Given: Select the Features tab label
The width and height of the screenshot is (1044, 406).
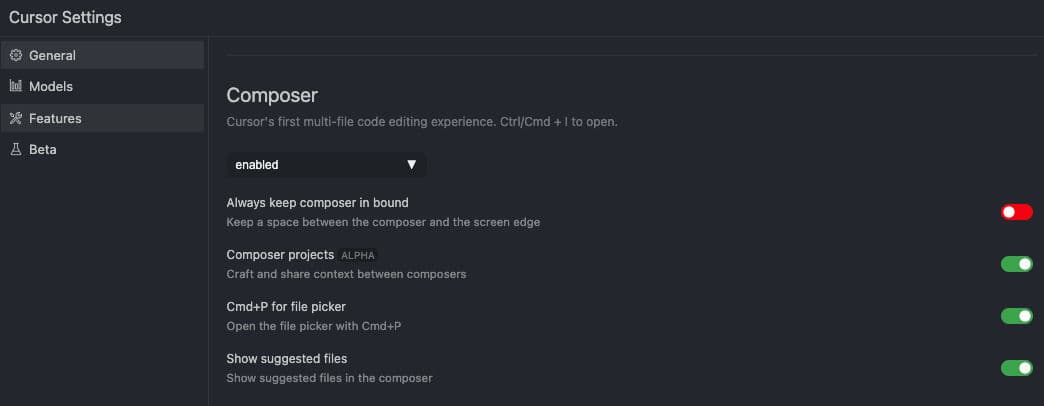Looking at the screenshot, I should pyautogui.click(x=55, y=119).
